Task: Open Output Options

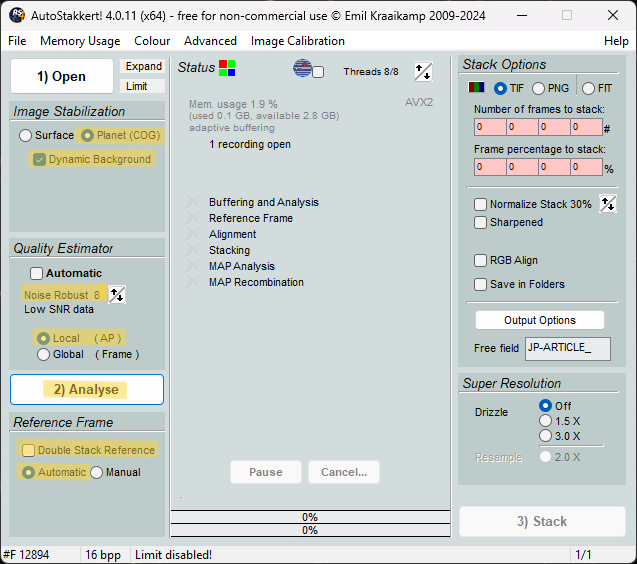Action: coord(540,320)
